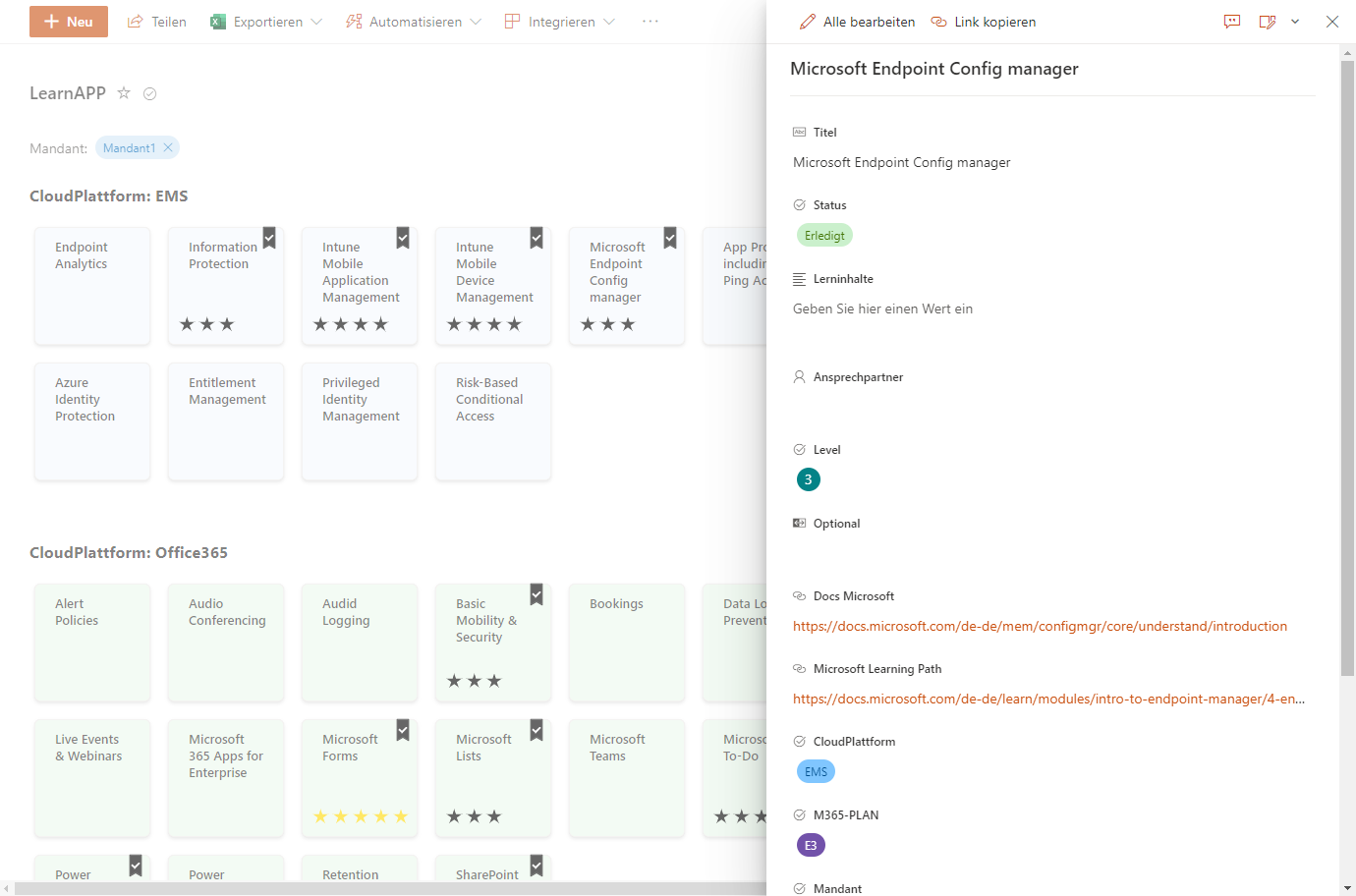Open the Bookings card

click(x=627, y=643)
